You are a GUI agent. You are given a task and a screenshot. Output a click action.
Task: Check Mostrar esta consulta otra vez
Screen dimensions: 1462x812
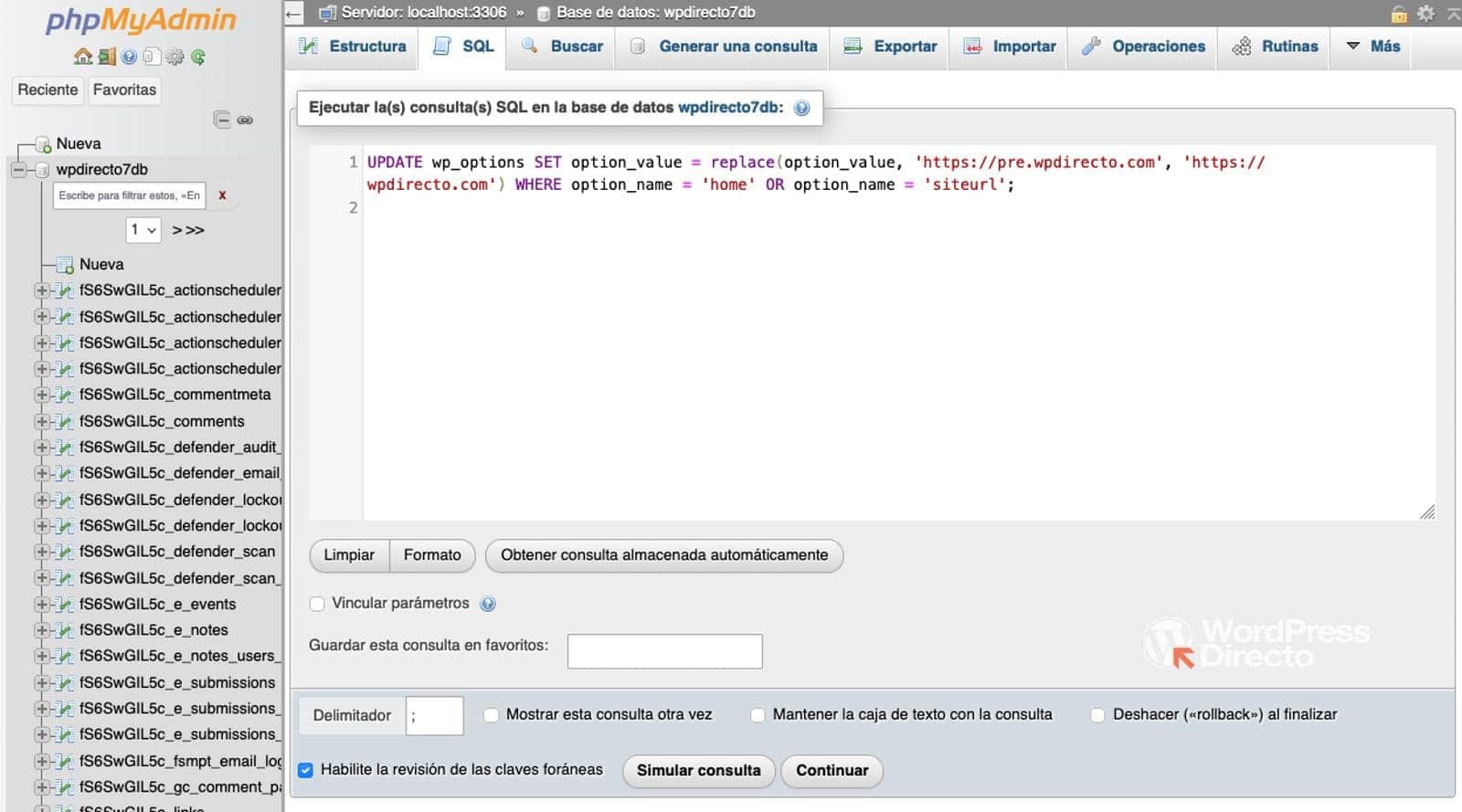pos(492,715)
